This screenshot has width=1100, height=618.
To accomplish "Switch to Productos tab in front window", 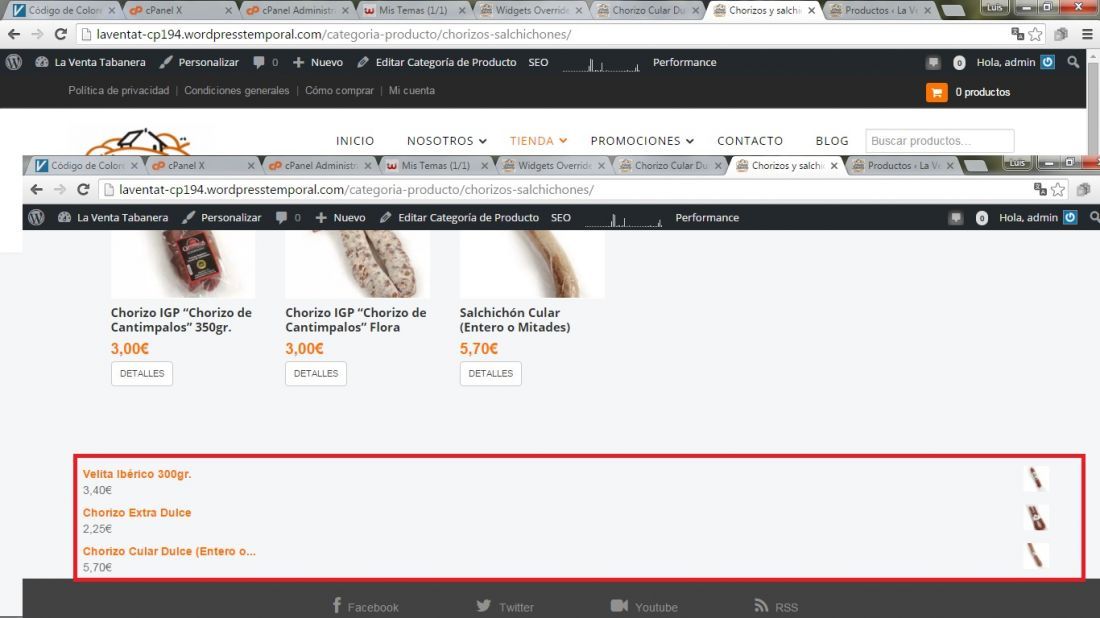I will point(903,166).
